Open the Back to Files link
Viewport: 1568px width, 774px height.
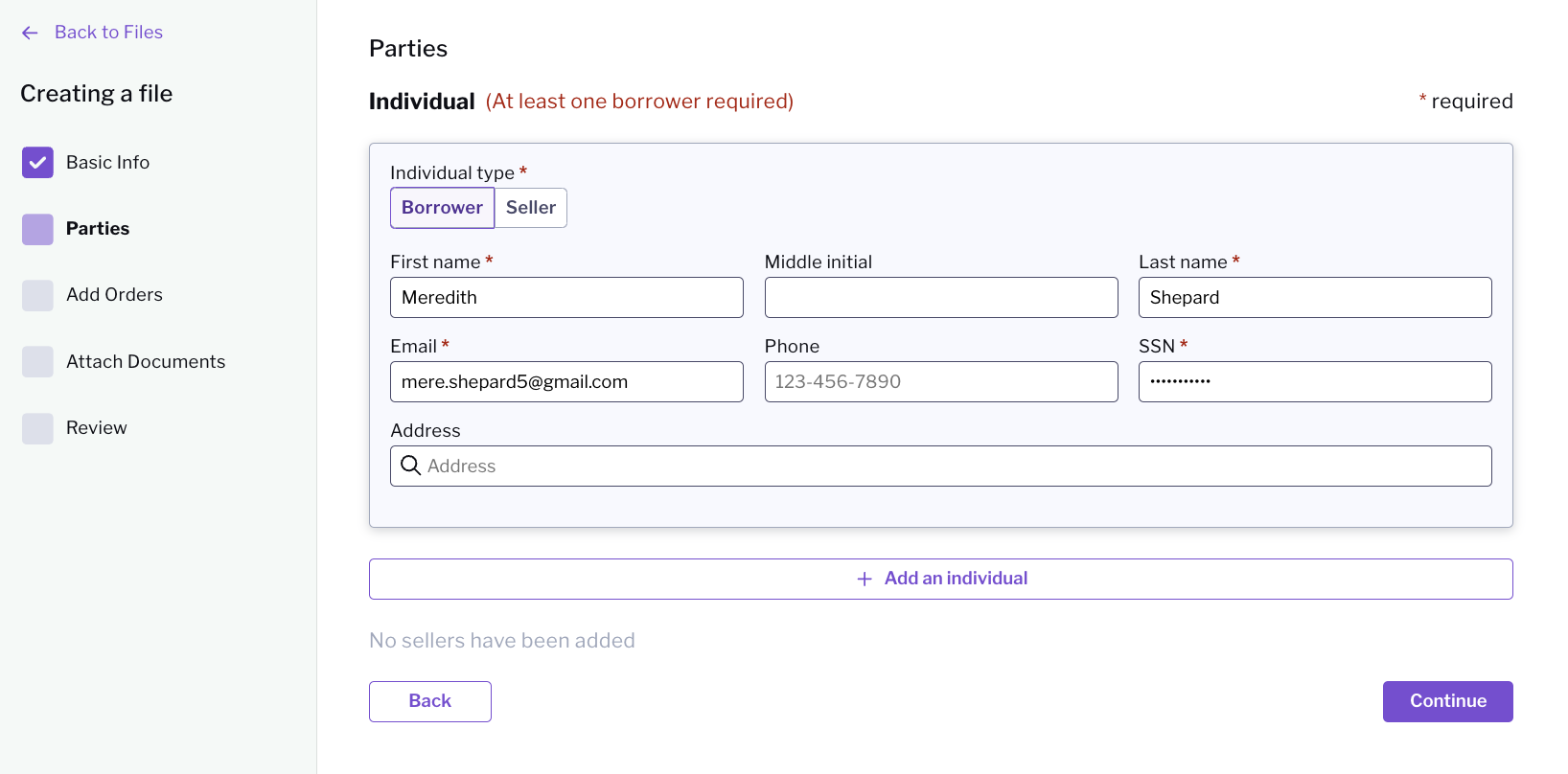(x=108, y=33)
